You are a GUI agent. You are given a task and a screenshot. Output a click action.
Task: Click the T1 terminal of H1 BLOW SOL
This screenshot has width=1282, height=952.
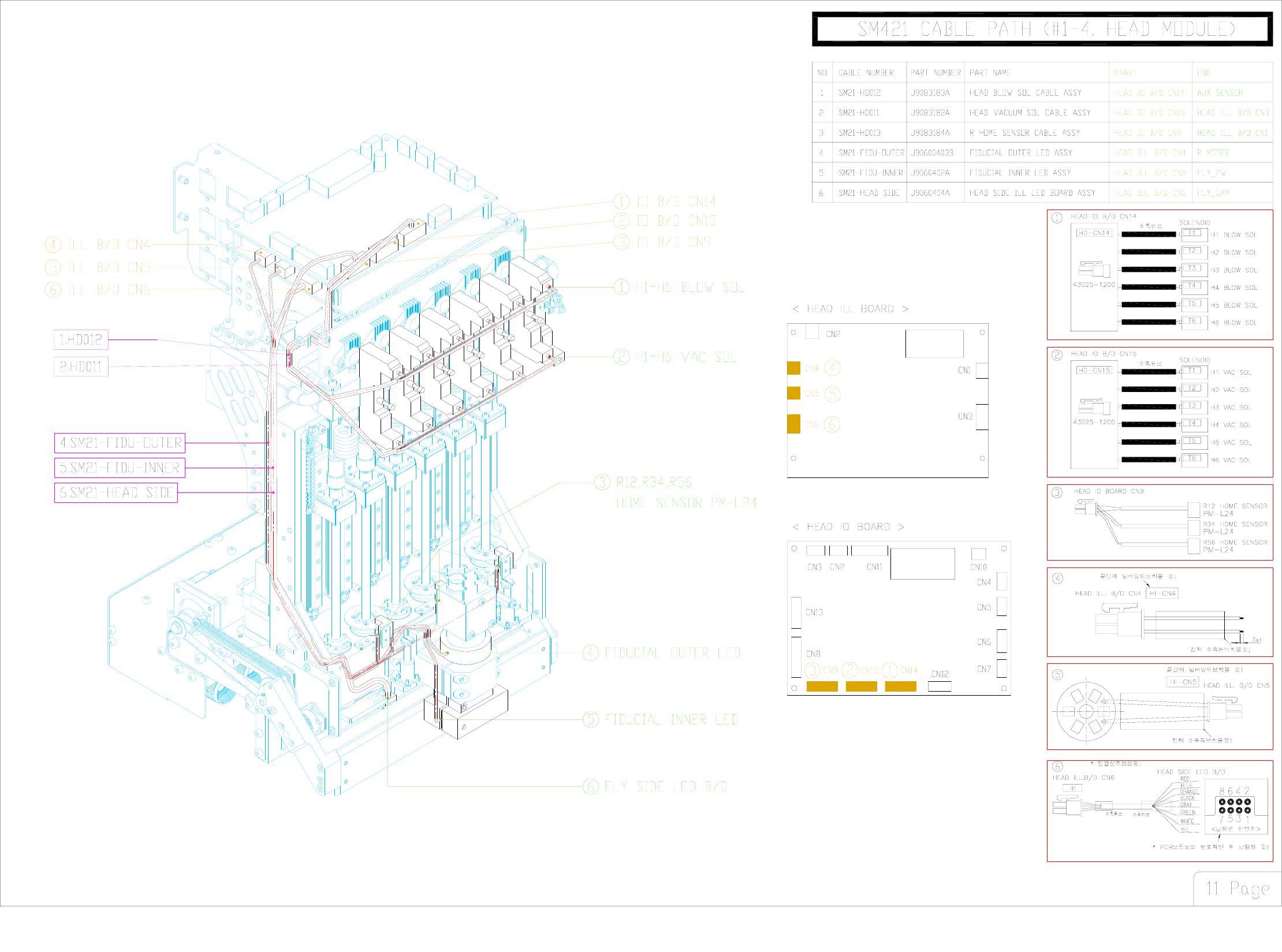point(1192,233)
